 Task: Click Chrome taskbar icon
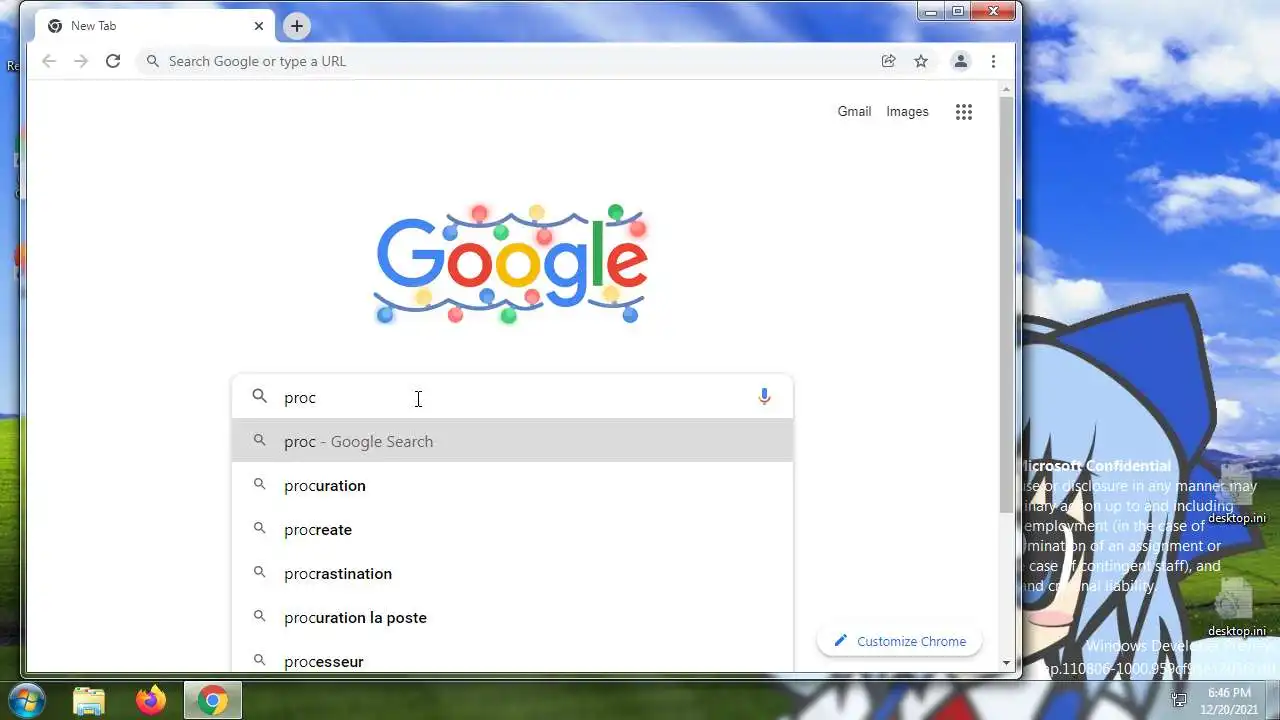coord(212,701)
